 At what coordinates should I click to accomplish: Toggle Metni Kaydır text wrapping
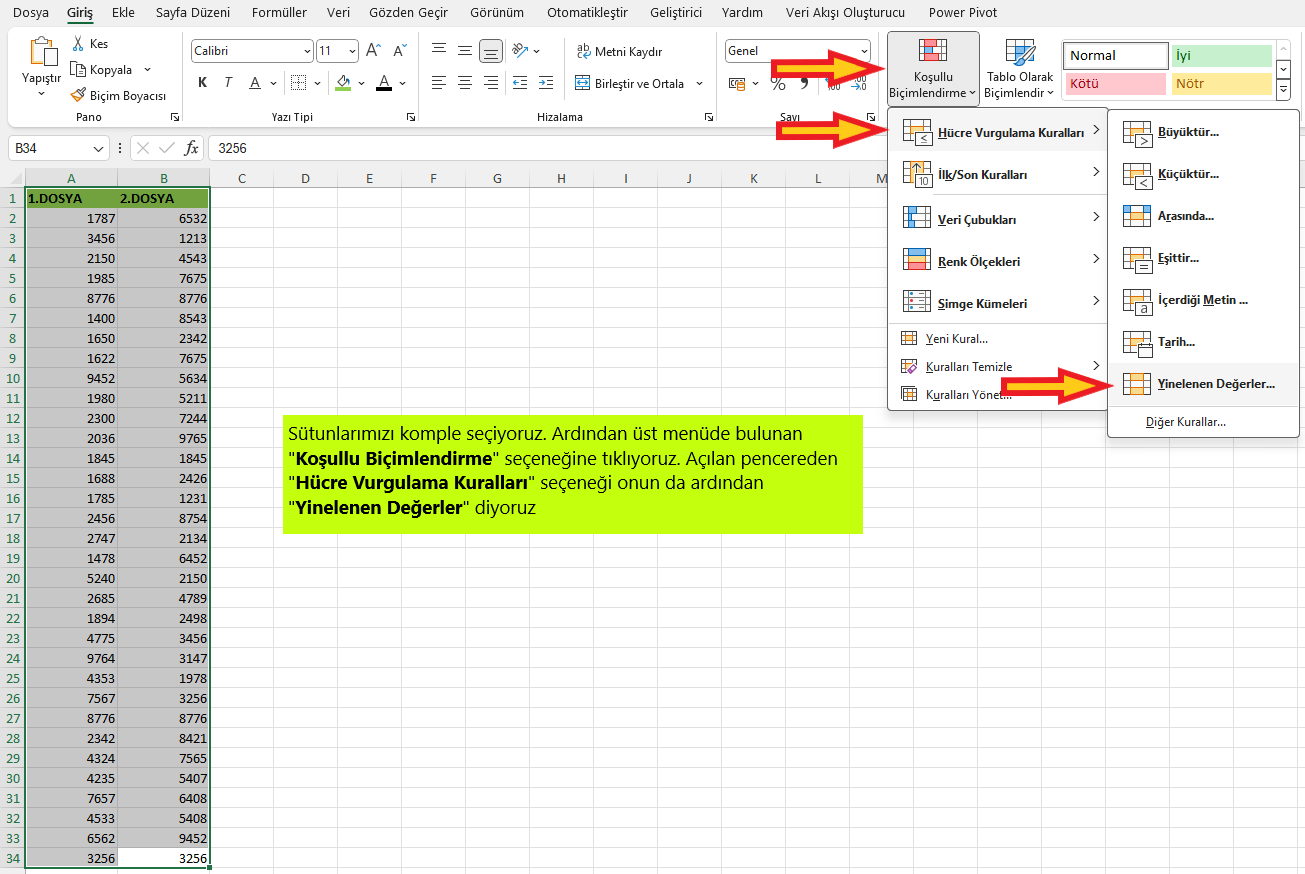coord(619,51)
